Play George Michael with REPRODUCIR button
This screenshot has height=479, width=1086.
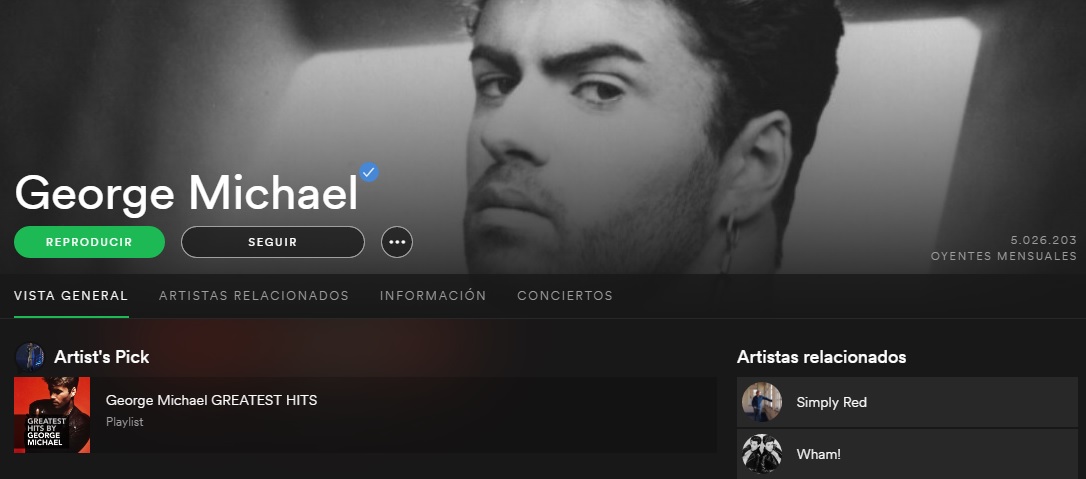[89, 242]
